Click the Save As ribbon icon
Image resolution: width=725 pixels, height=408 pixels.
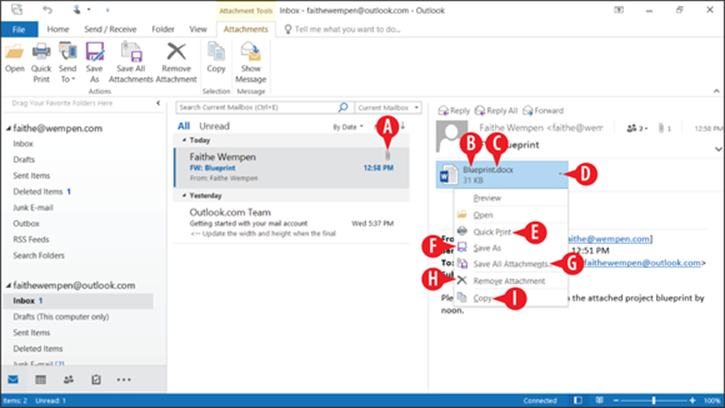pos(94,62)
